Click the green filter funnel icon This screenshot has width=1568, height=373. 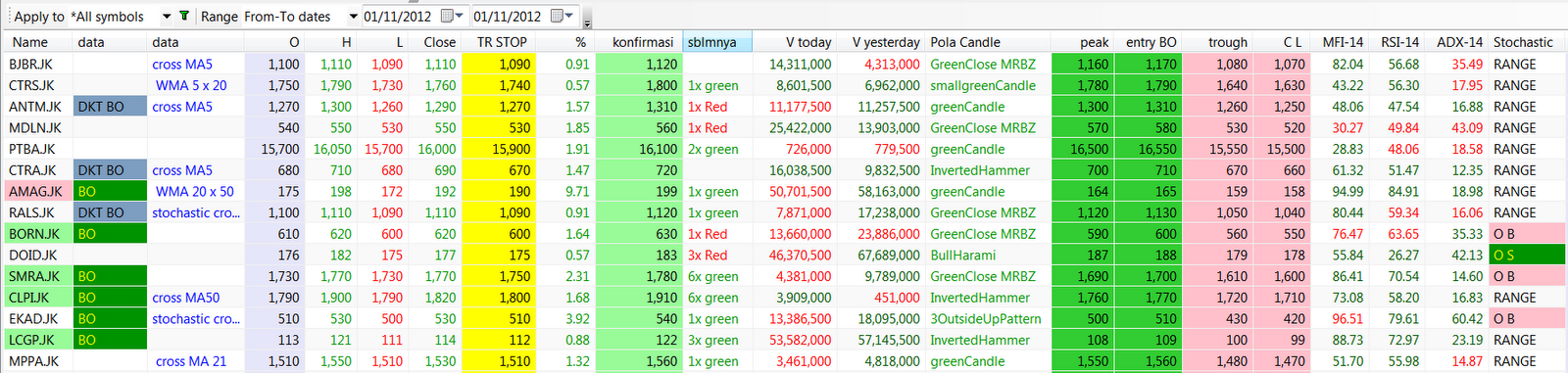pyautogui.click(x=184, y=17)
